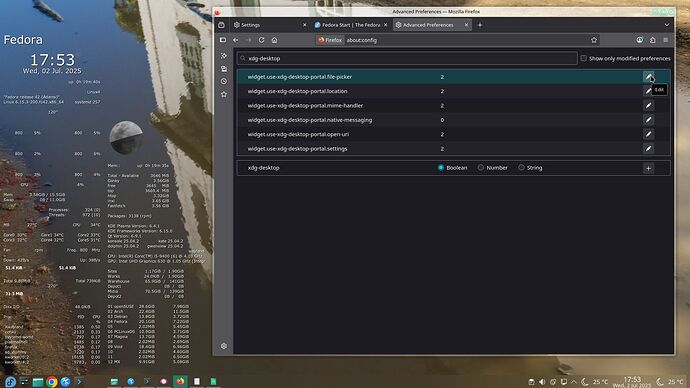
Task: Open the volume control in system tray
Action: pyautogui.click(x=542, y=382)
